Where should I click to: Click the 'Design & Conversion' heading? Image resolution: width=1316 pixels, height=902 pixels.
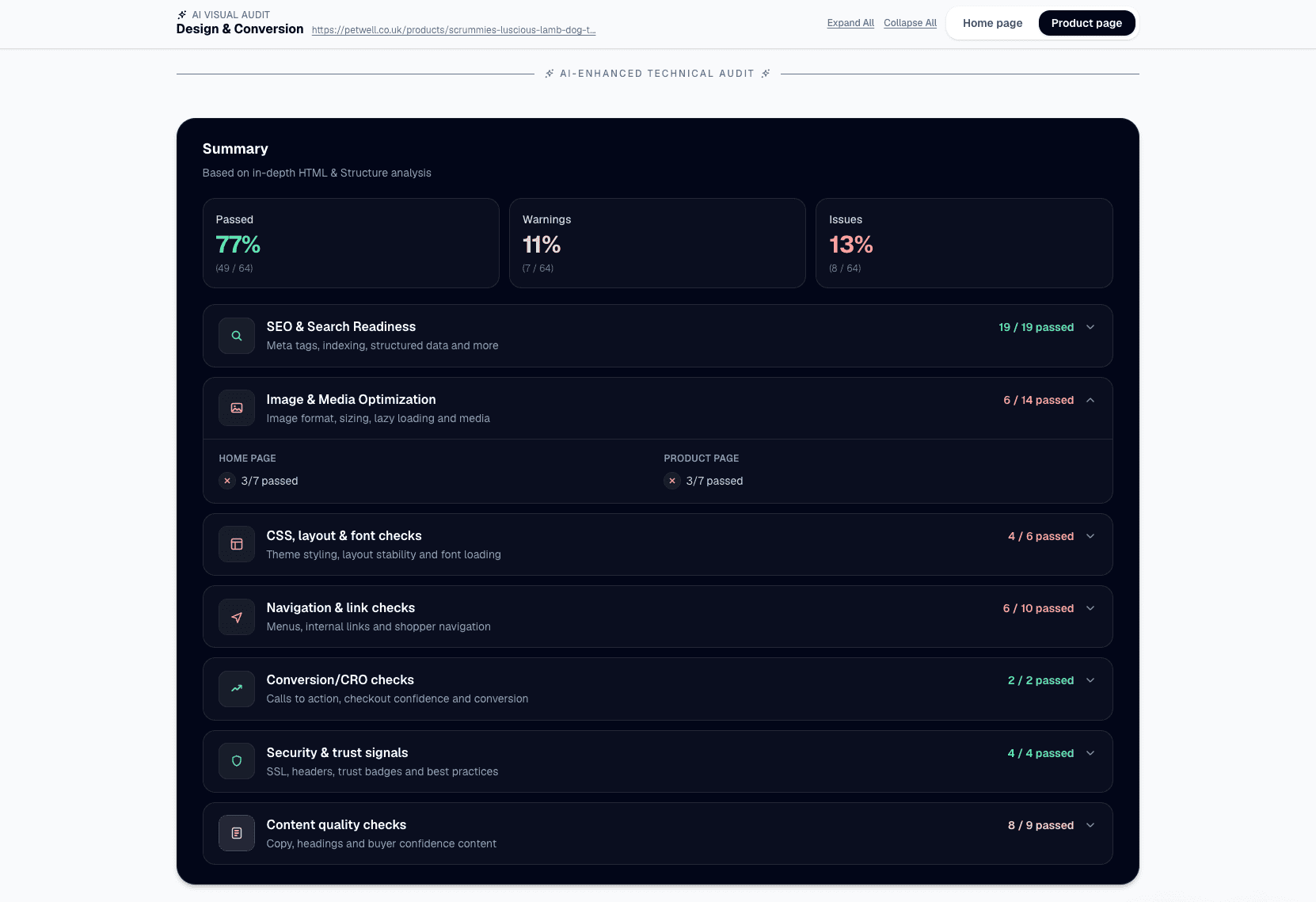tap(240, 29)
